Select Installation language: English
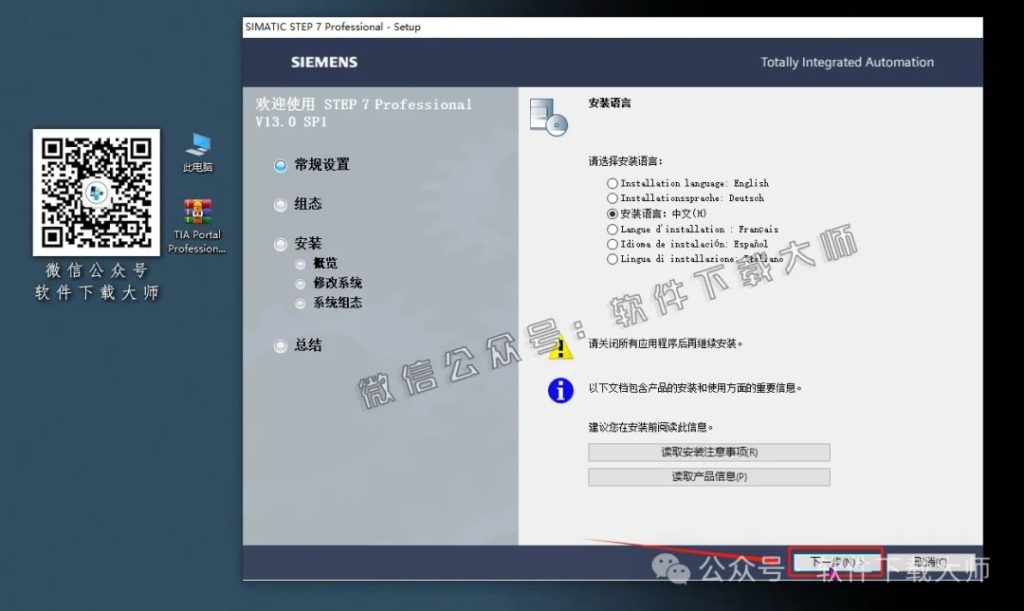Viewport: 1024px width, 611px height. click(612, 183)
